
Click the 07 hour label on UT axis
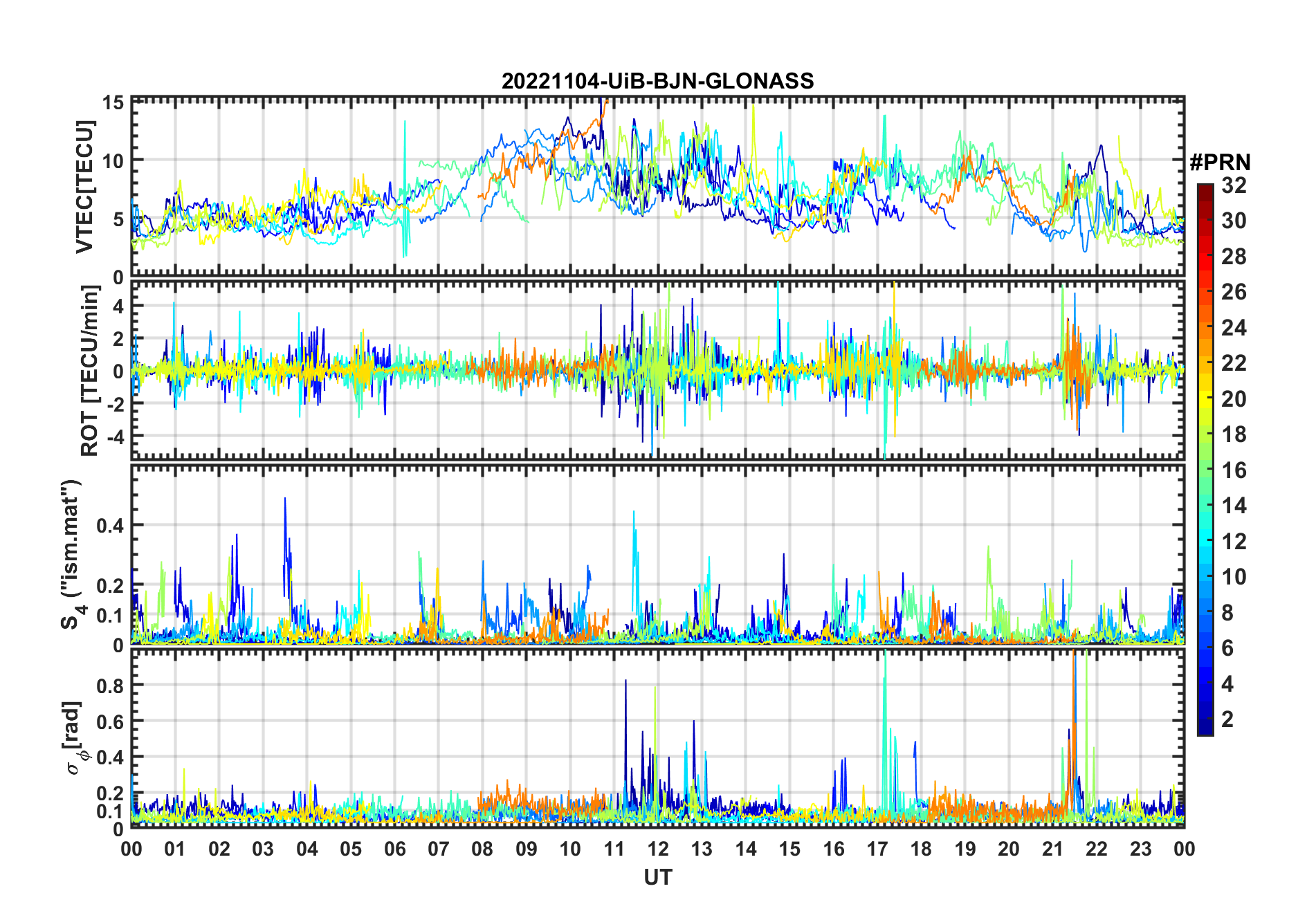[x=439, y=849]
